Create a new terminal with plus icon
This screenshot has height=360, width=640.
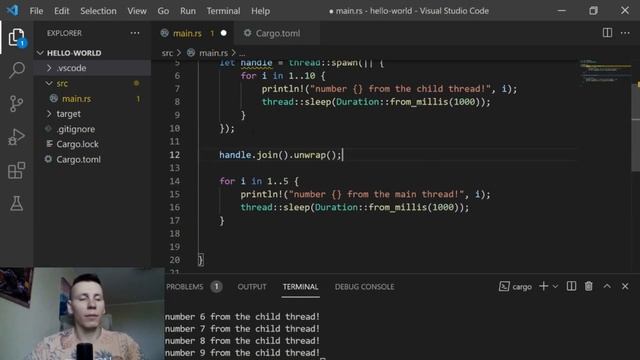[543, 286]
